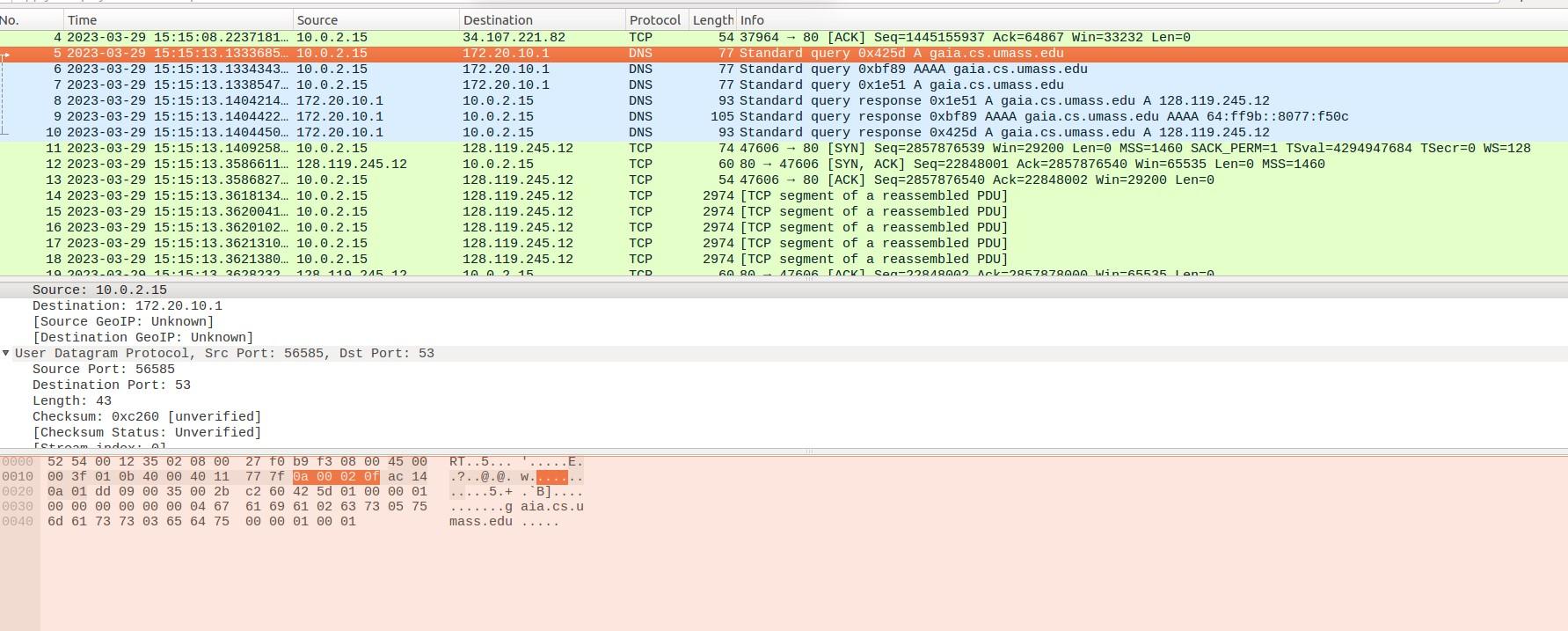1568x631 pixels.
Task: Select packet 9 AAAA response 0xbf89 row
Action: pyautogui.click(x=784, y=116)
